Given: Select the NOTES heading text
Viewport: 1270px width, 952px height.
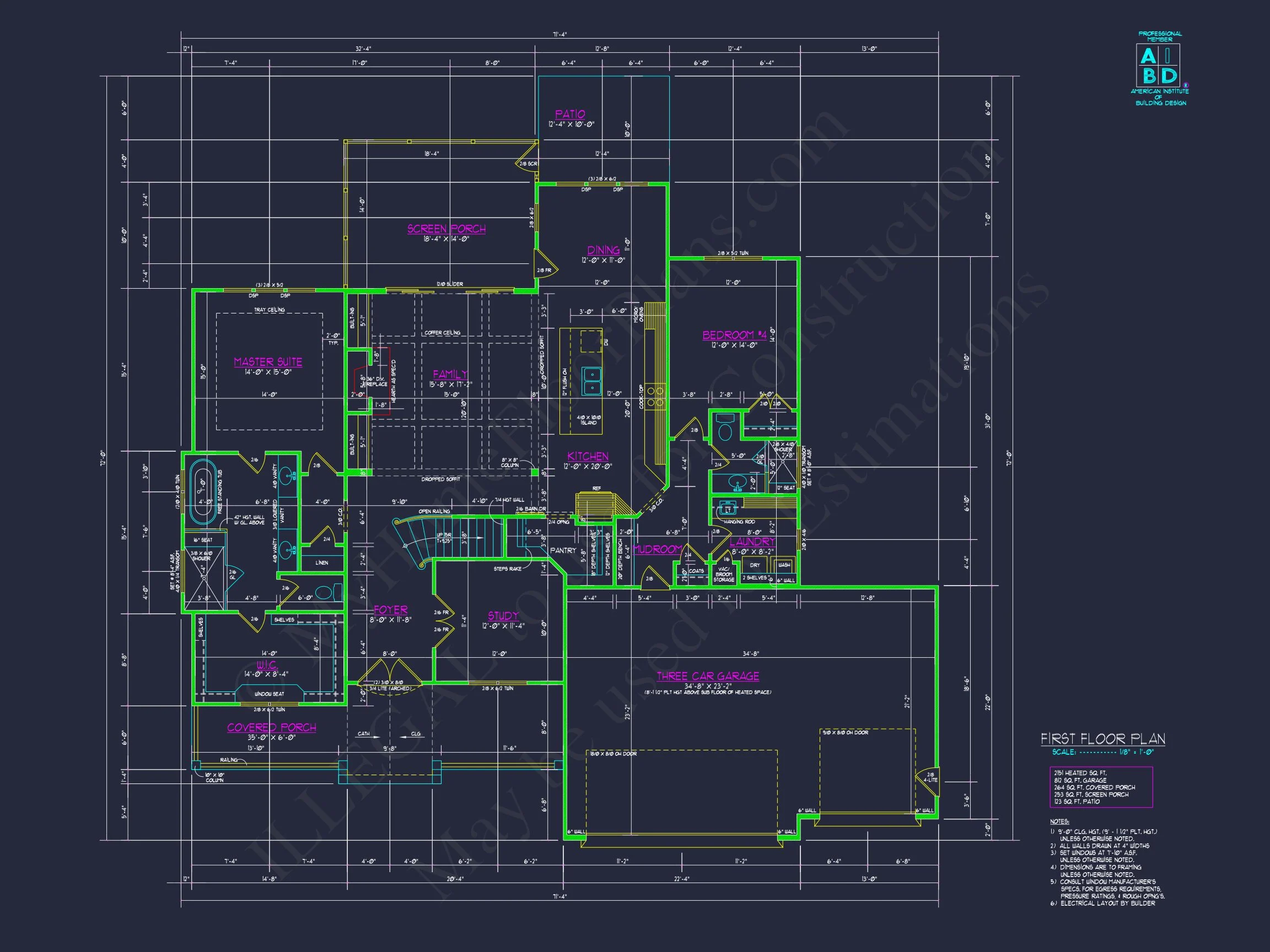Looking at the screenshot, I should [1059, 822].
